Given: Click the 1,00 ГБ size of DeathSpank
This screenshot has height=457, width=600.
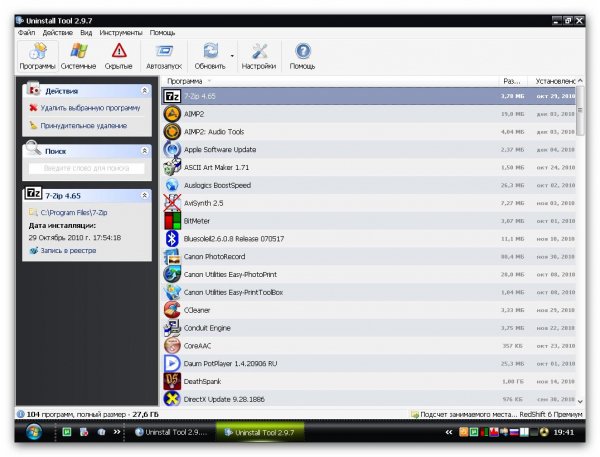Looking at the screenshot, I should pos(513,382).
